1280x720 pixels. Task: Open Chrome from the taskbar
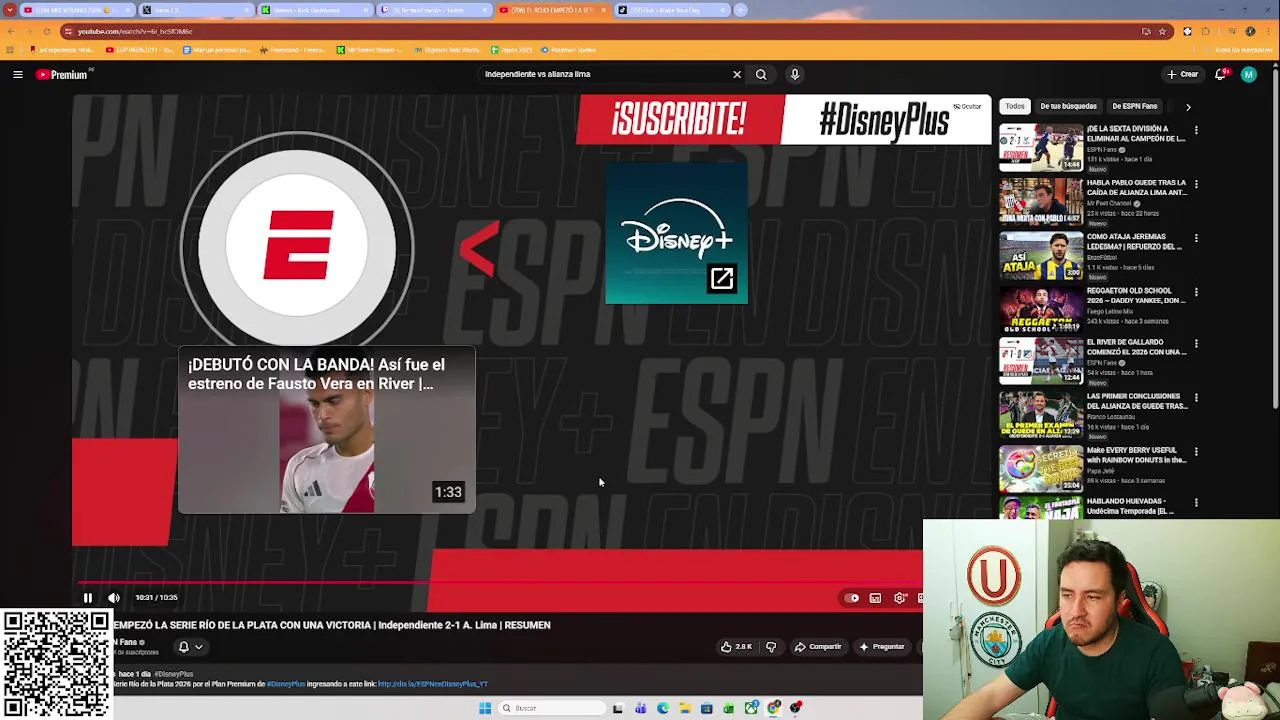[773, 708]
